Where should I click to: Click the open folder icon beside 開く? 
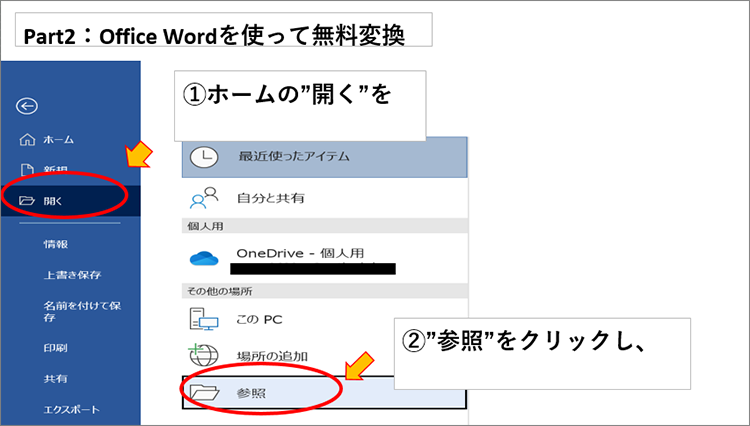(27, 201)
